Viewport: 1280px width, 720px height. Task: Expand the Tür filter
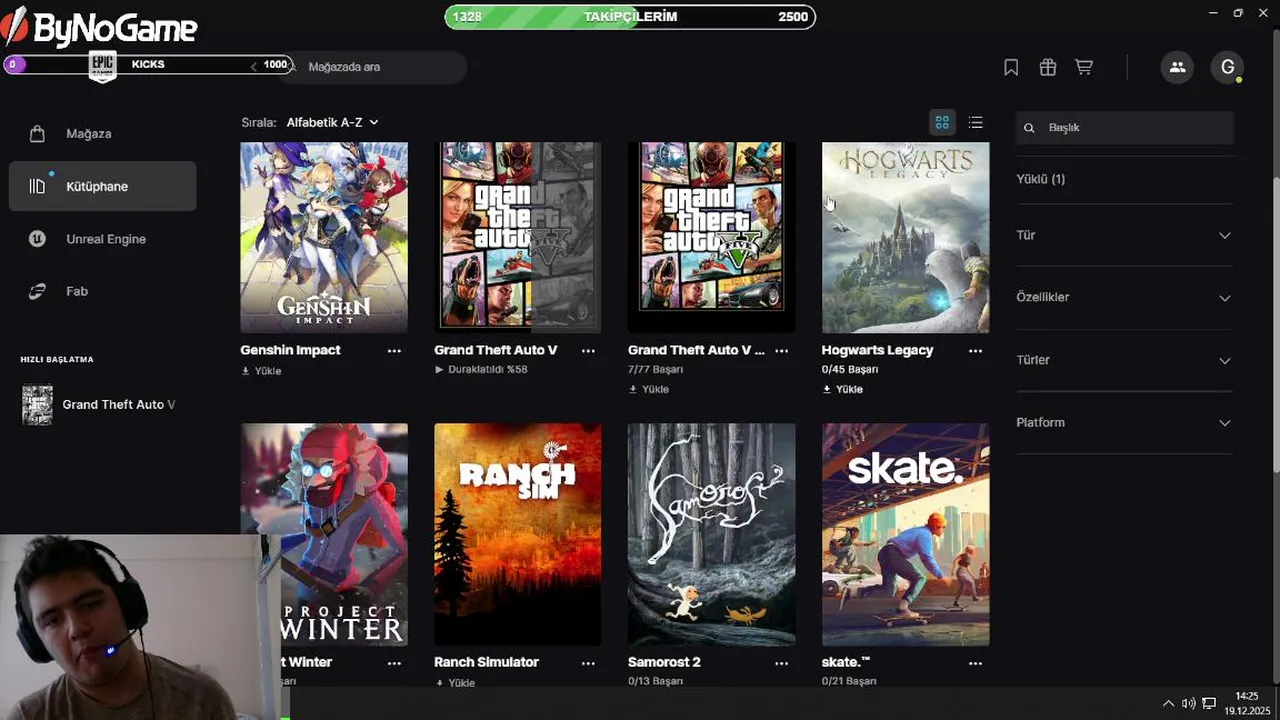(1124, 235)
